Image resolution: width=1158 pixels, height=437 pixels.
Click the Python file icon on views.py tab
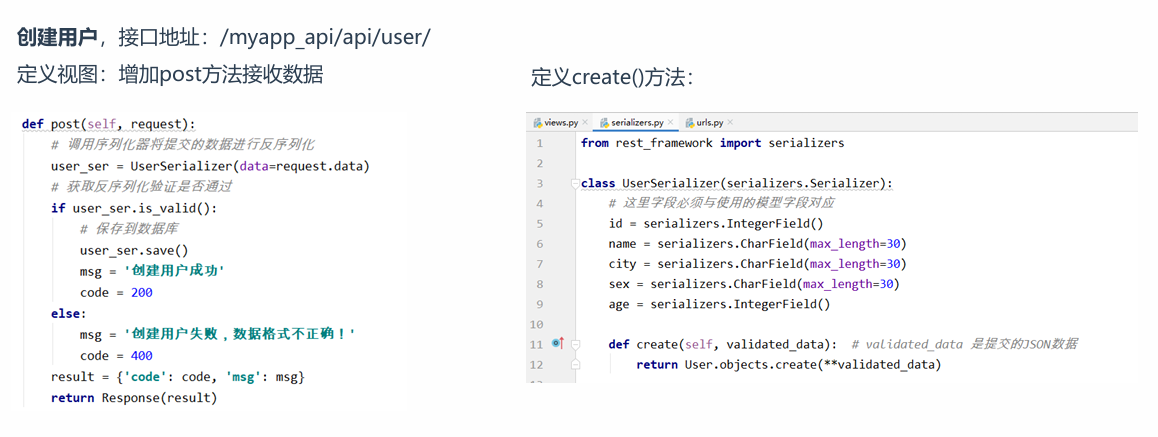(x=538, y=123)
